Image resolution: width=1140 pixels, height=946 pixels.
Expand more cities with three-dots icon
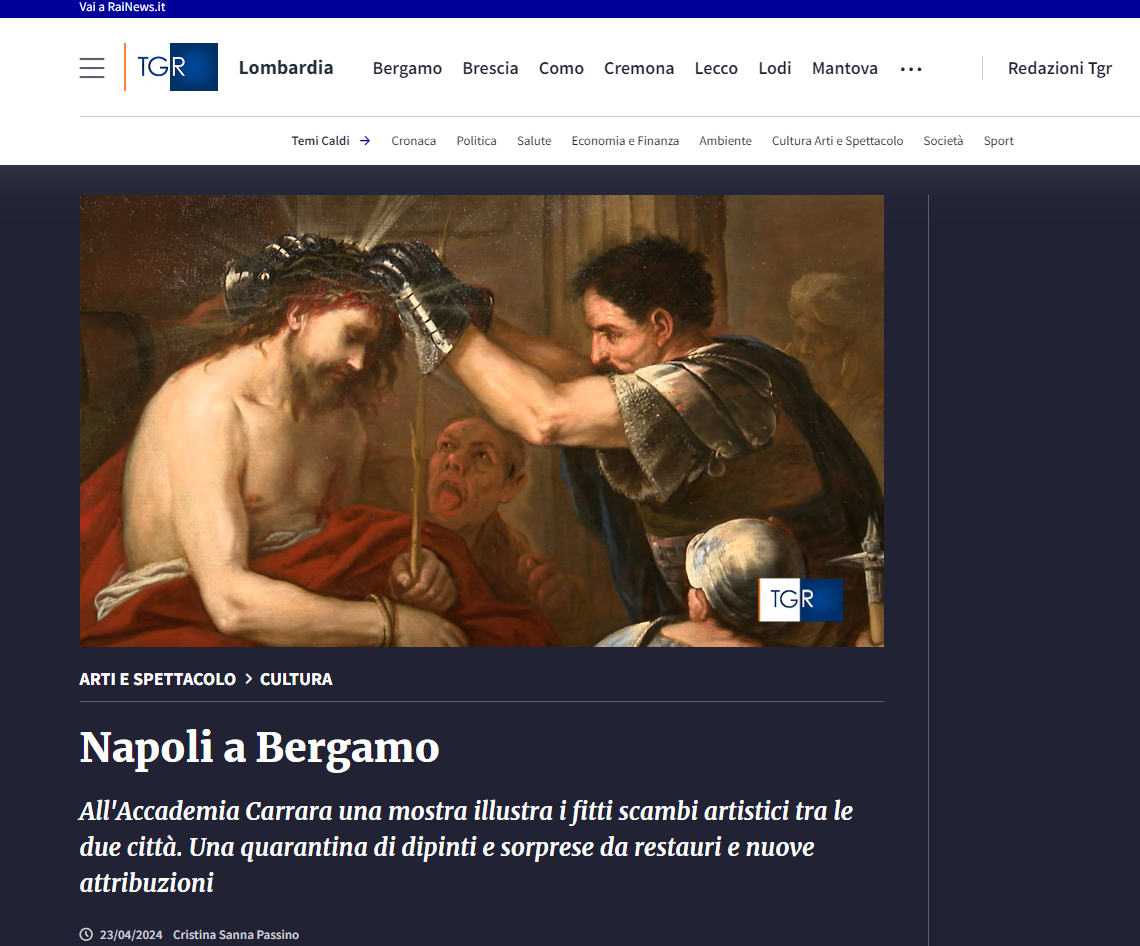(x=911, y=69)
